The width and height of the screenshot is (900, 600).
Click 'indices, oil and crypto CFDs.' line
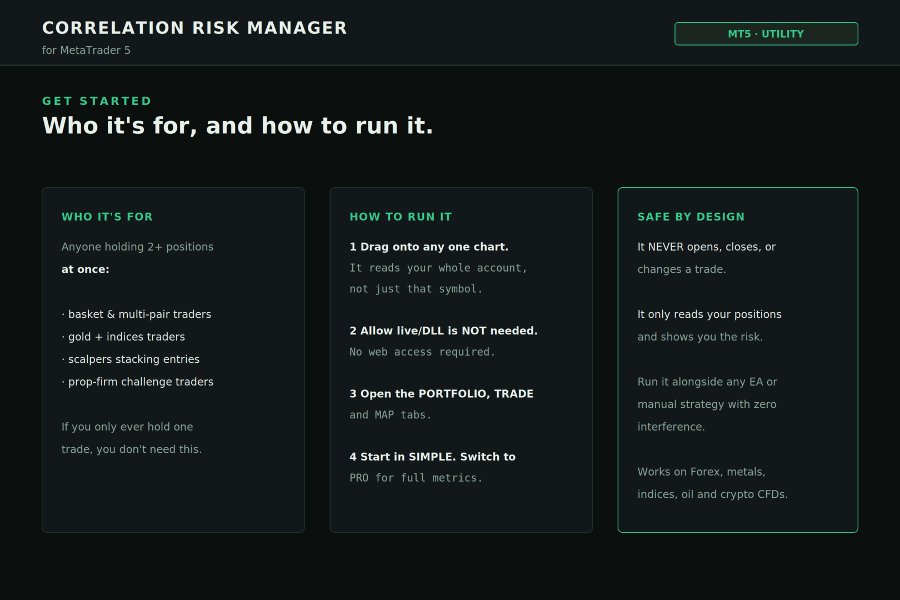[712, 494]
